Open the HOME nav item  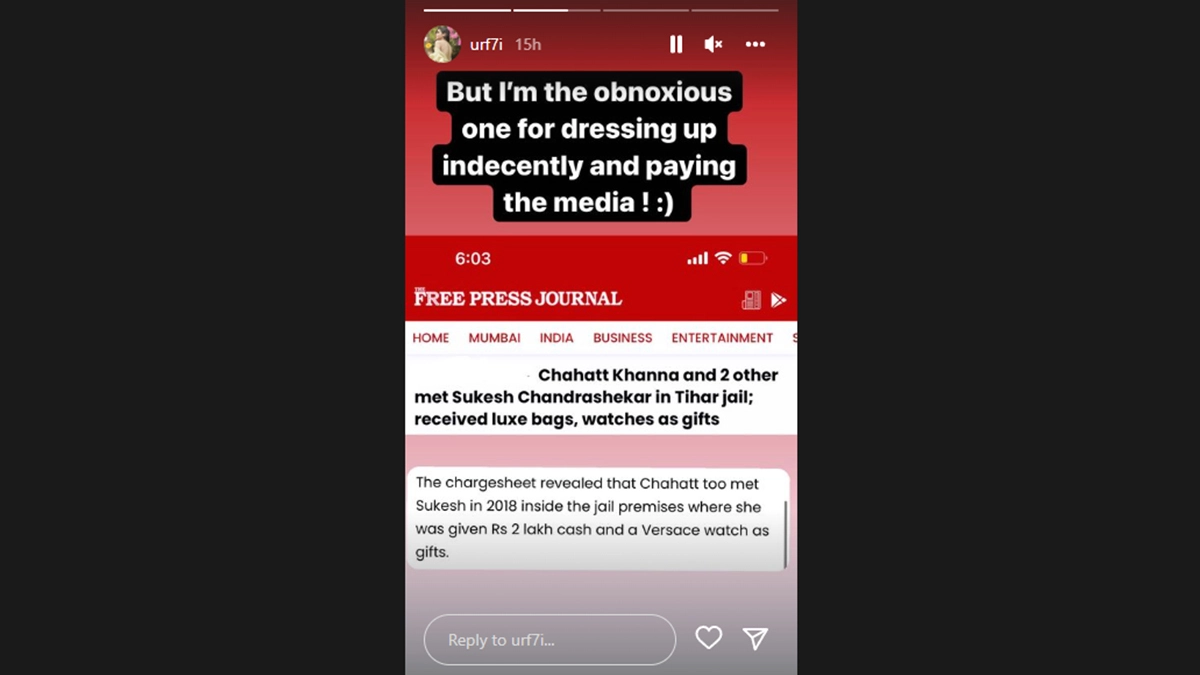431,338
